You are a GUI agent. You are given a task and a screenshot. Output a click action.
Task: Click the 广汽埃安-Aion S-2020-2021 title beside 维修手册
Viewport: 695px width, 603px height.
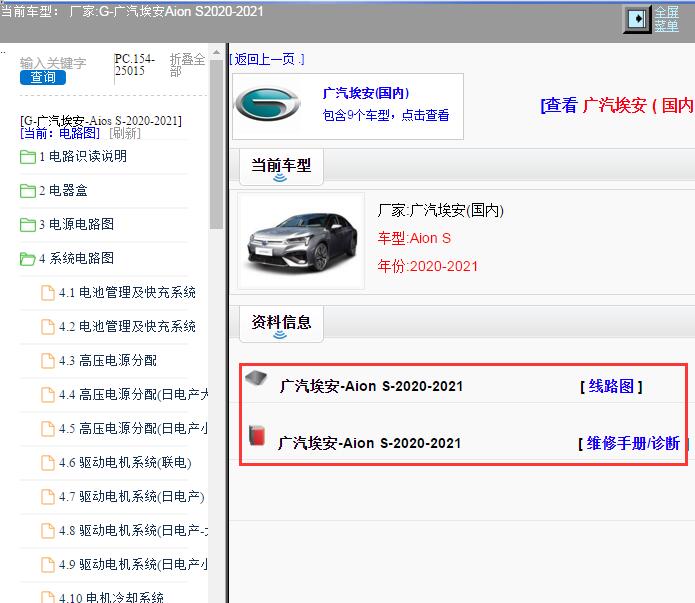(x=370, y=443)
